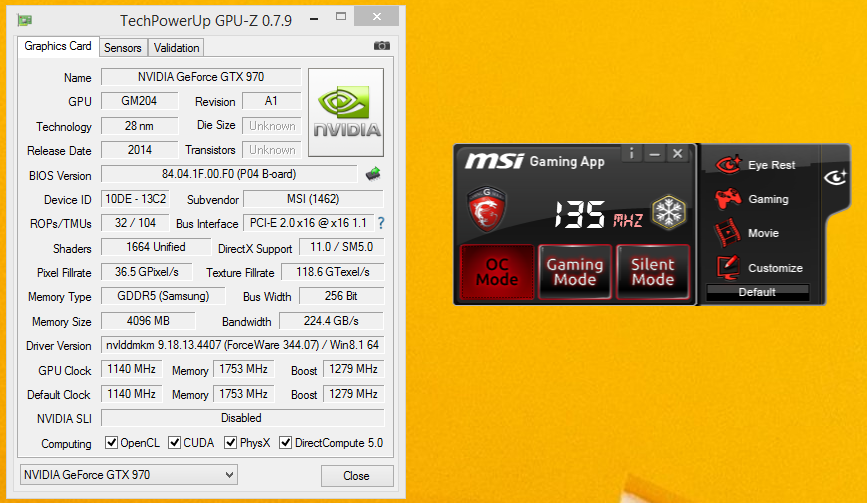Click the snowflake fan icon in Gaming App
The image size is (867, 503).
668,212
